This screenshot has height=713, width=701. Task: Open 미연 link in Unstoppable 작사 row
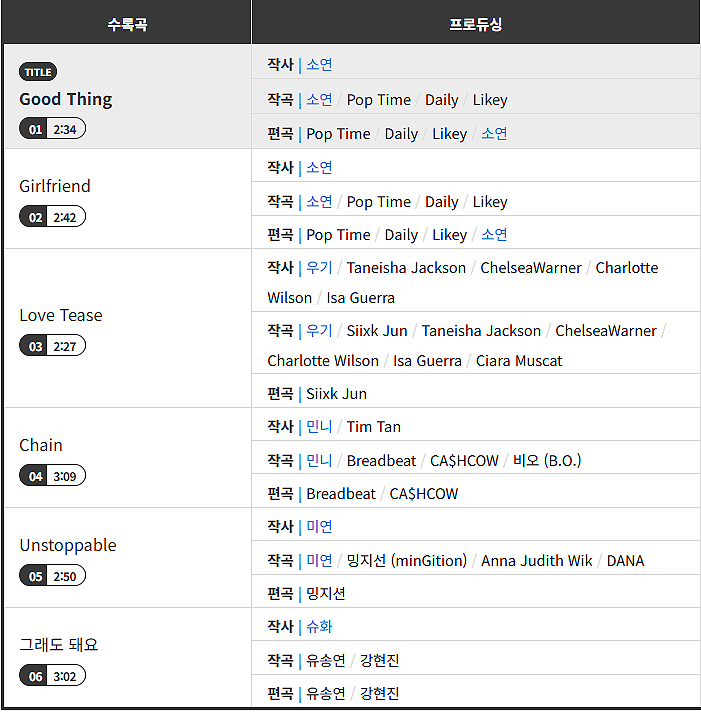click(319, 527)
